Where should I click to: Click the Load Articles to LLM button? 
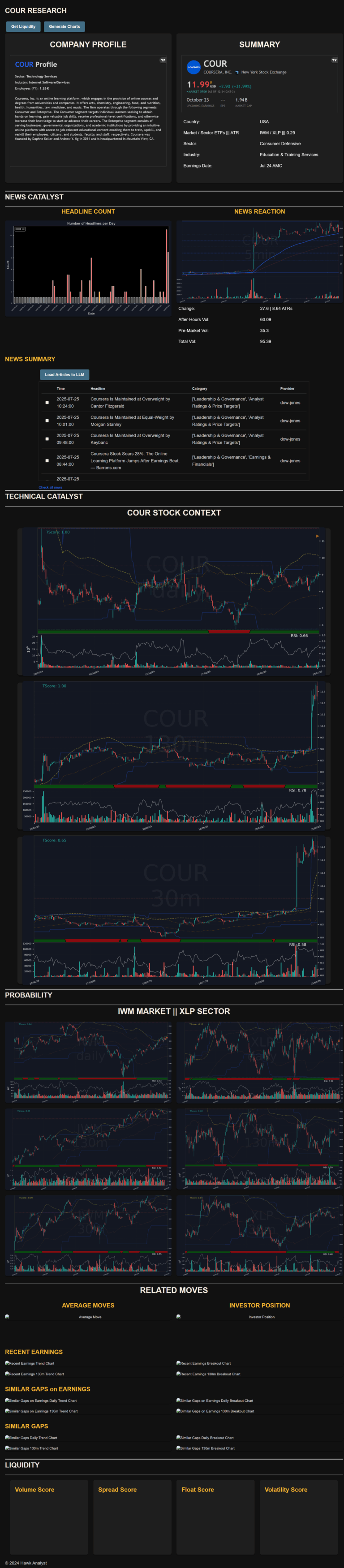pos(64,375)
